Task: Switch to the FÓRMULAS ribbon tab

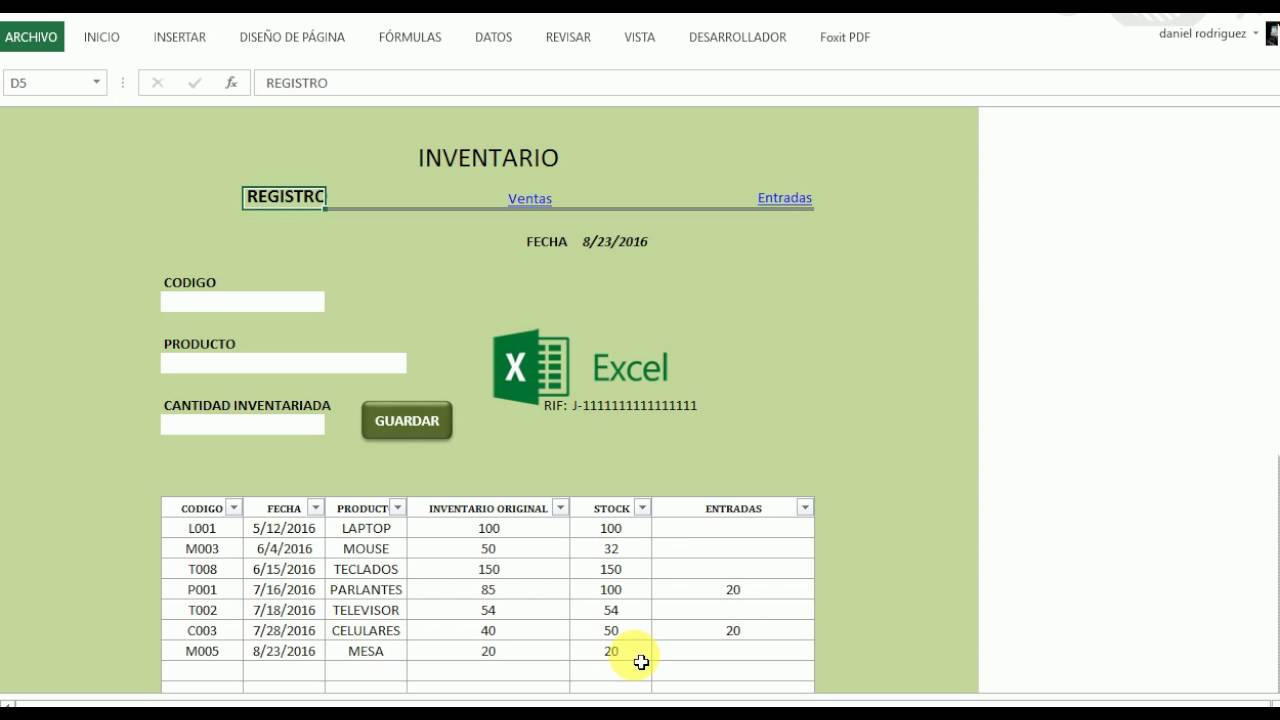Action: pyautogui.click(x=410, y=37)
